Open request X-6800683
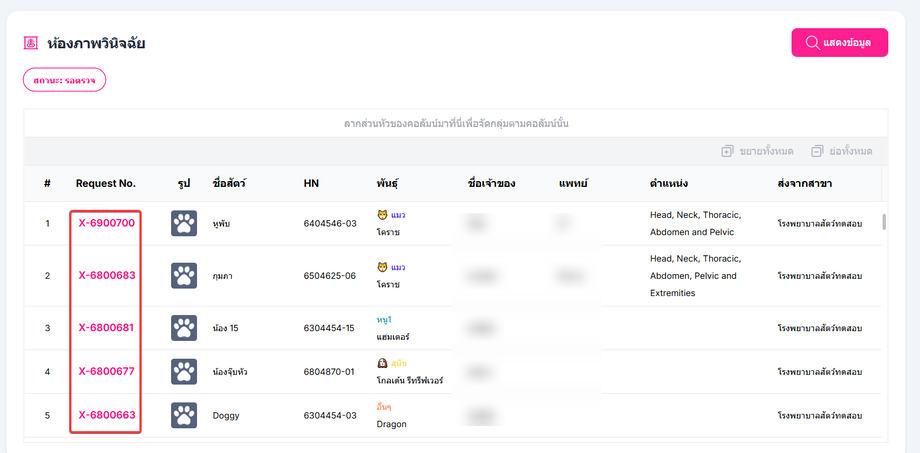Screen dimensions: 920x453 [106, 275]
